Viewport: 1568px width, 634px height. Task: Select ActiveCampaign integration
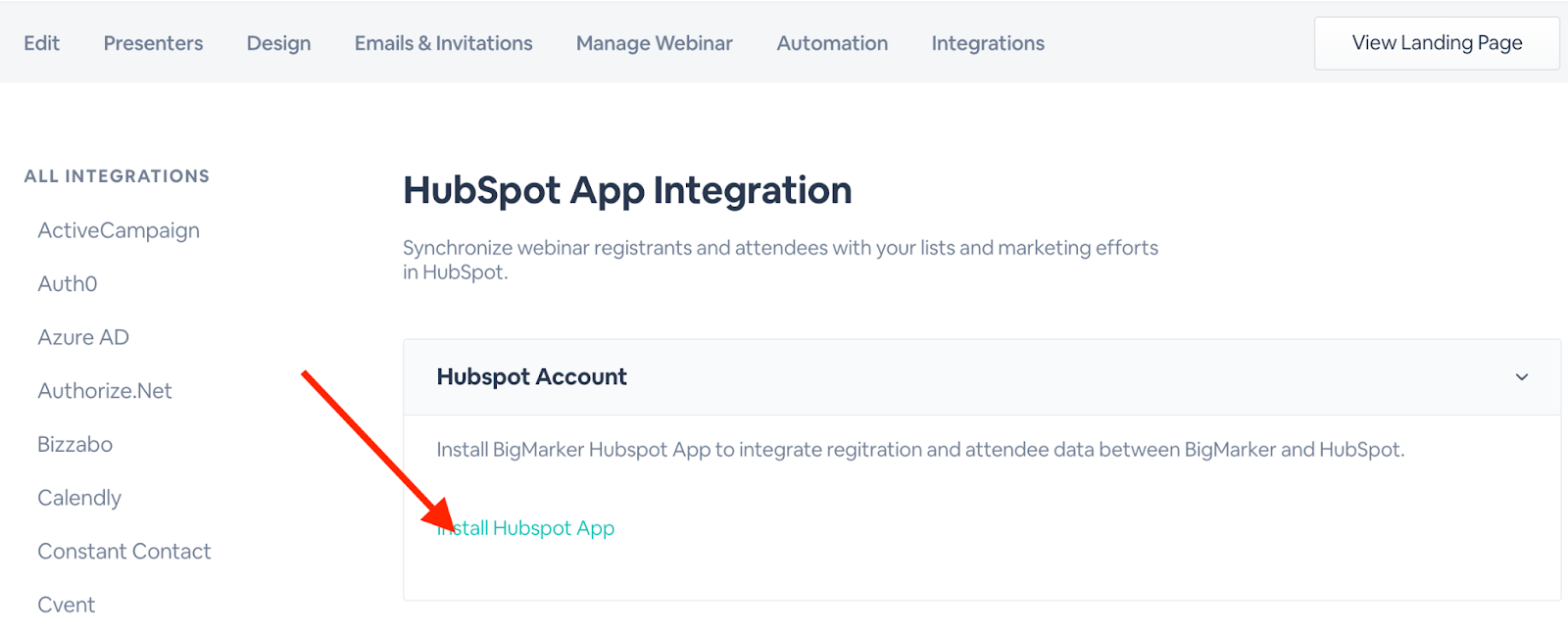point(119,230)
